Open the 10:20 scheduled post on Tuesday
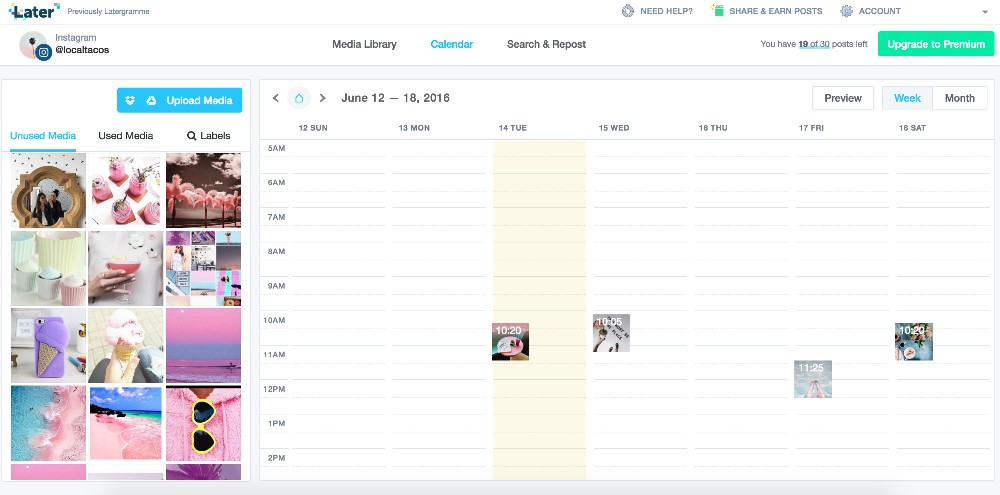 click(x=510, y=342)
